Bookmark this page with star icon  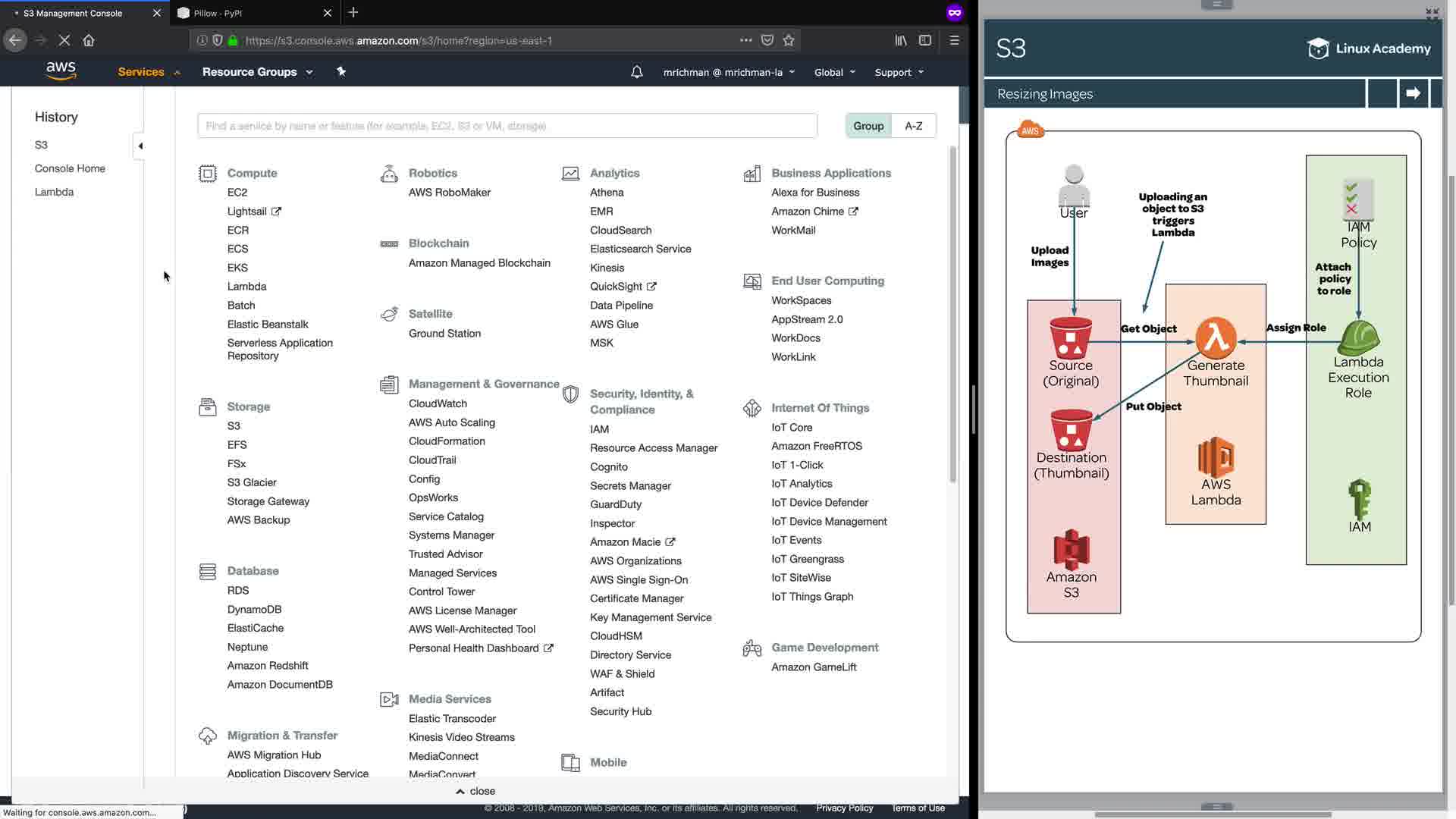789,40
